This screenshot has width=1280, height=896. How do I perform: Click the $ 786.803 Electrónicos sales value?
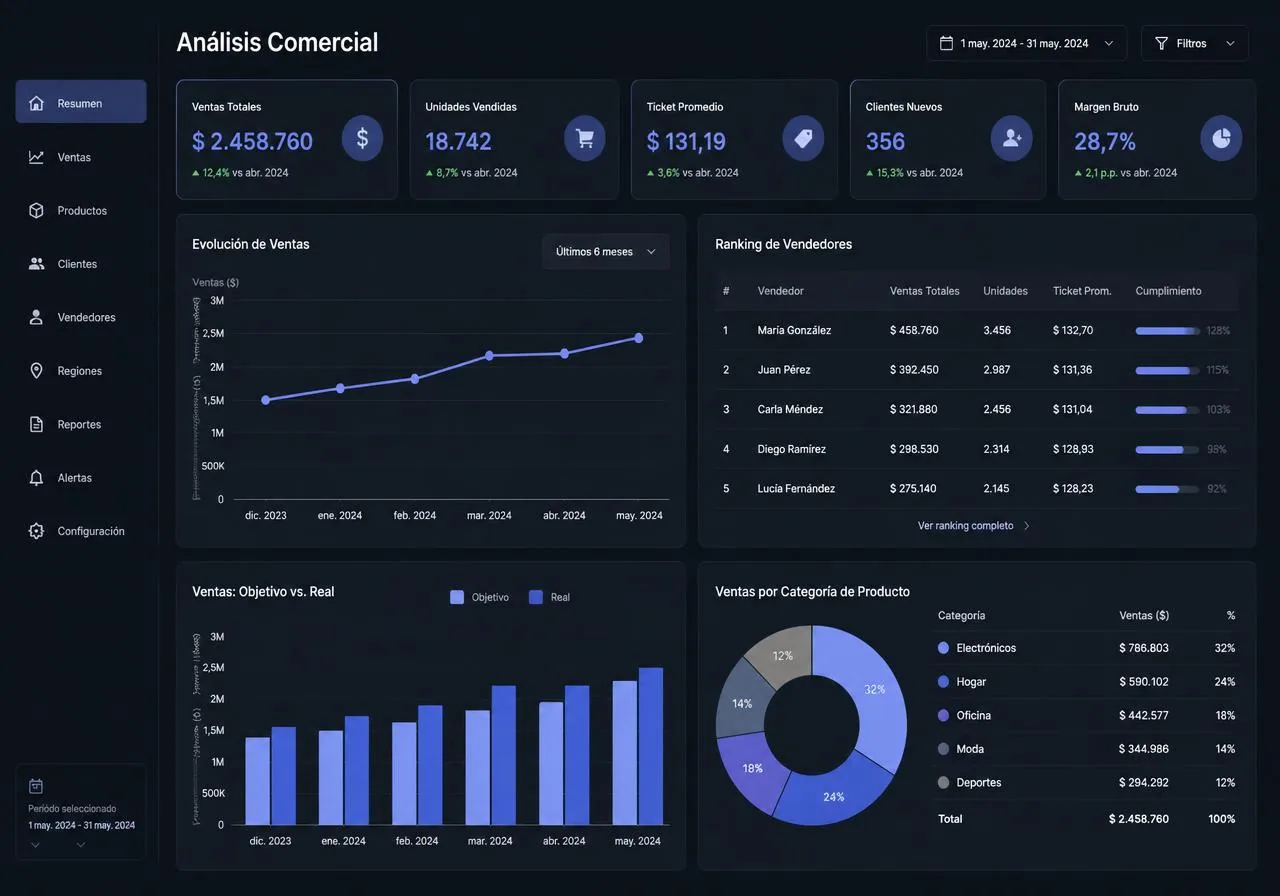click(x=1144, y=648)
